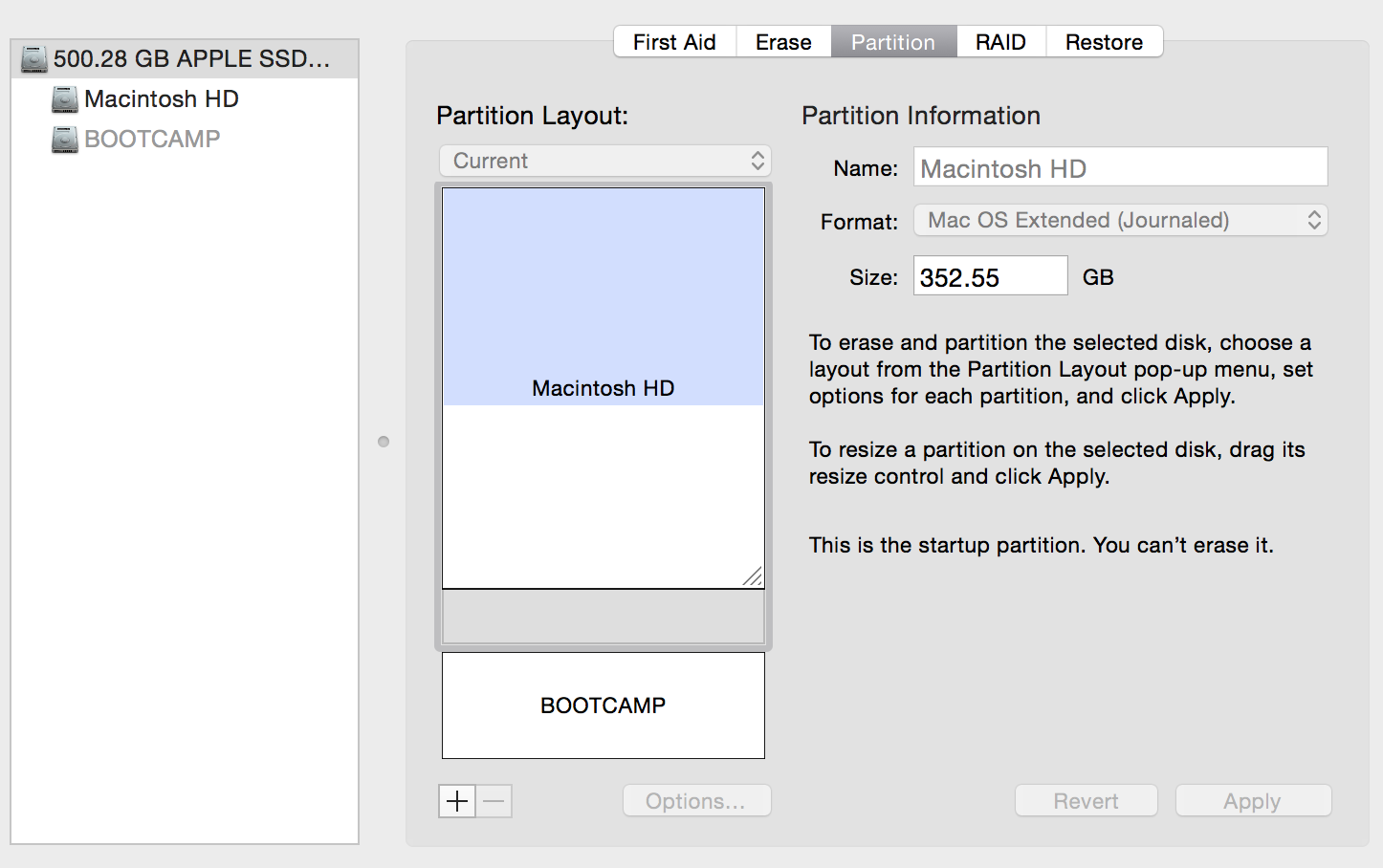Select BOOTCAMP from the device list
1383x868 pixels.
point(153,139)
